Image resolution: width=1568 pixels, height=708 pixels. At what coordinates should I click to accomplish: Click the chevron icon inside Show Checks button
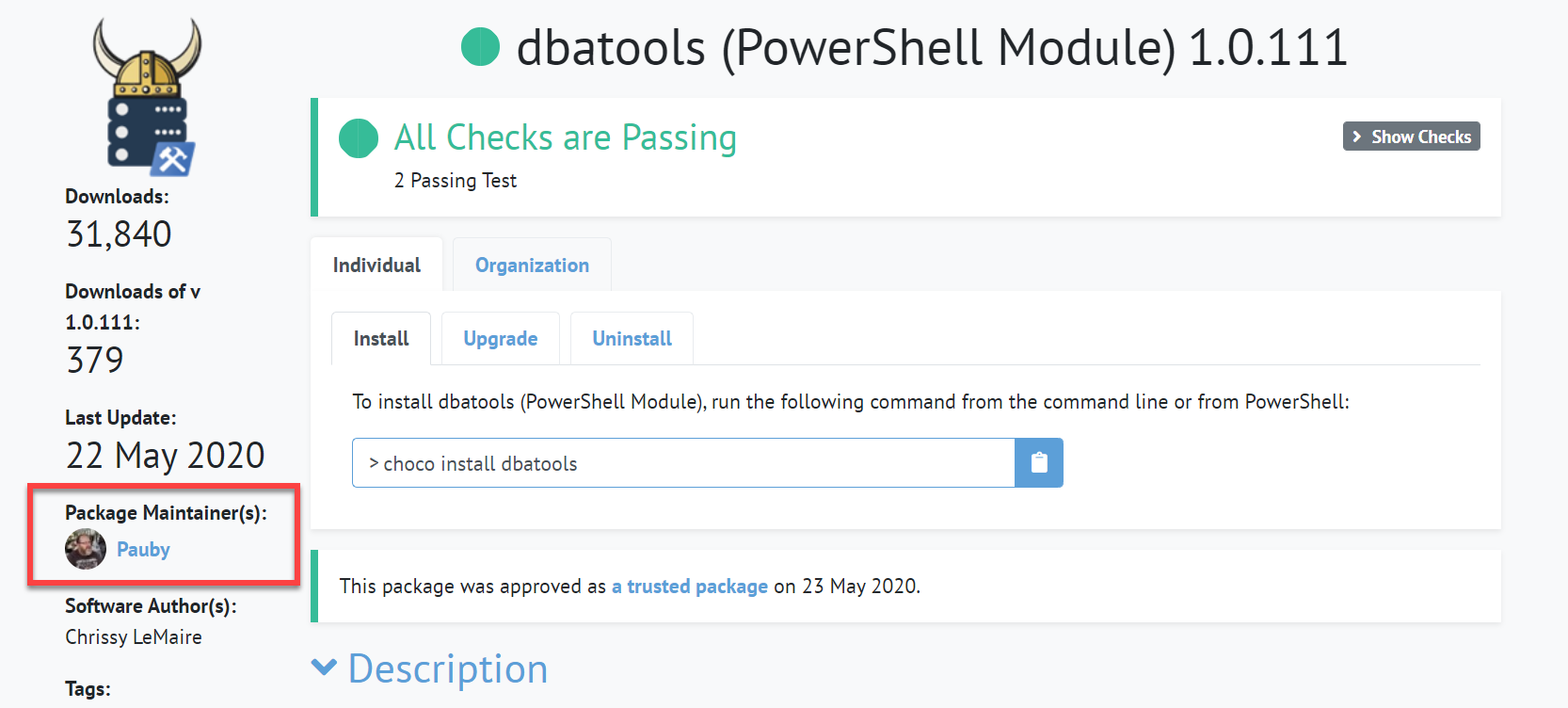pos(1357,136)
